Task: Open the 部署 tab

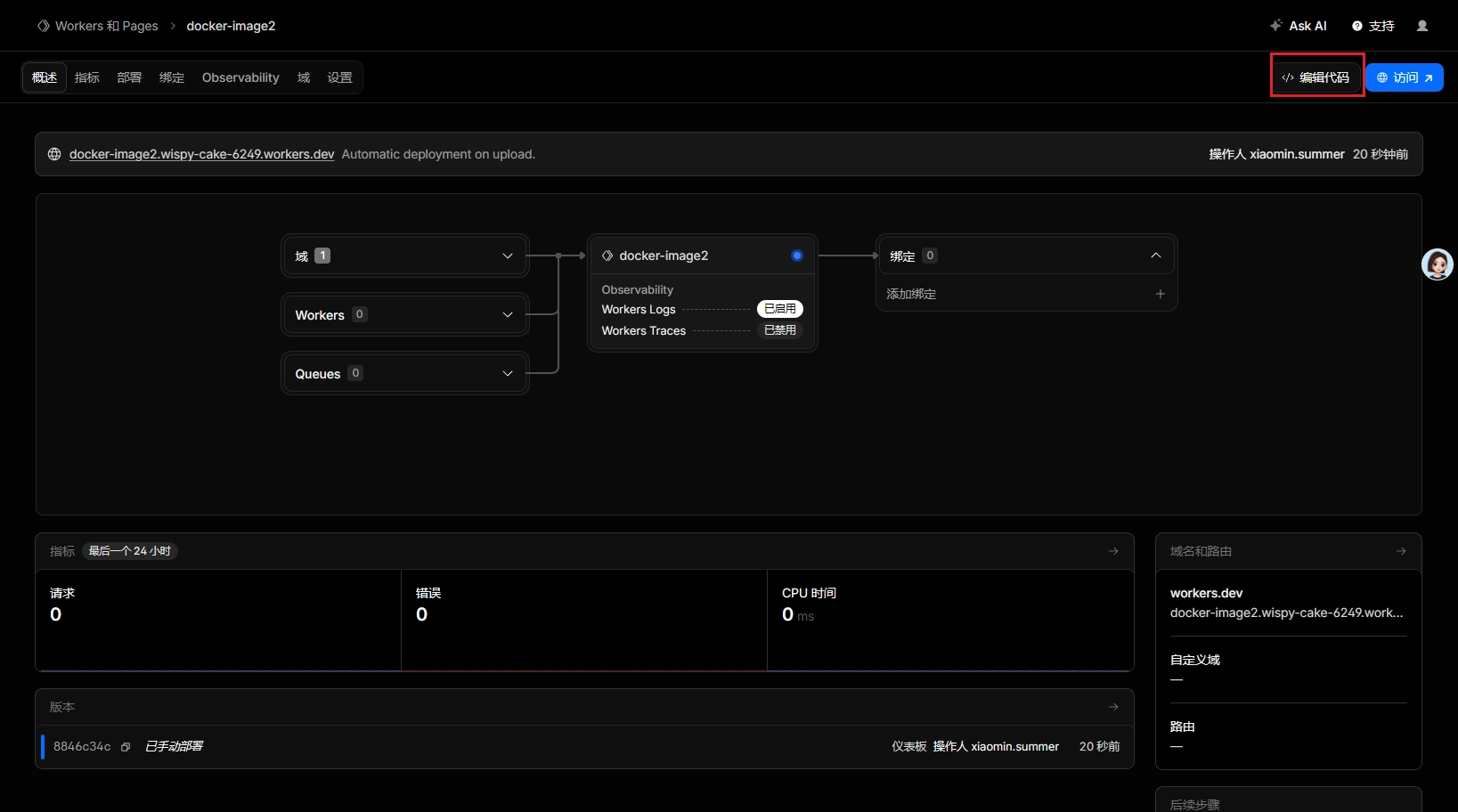Action: [129, 77]
